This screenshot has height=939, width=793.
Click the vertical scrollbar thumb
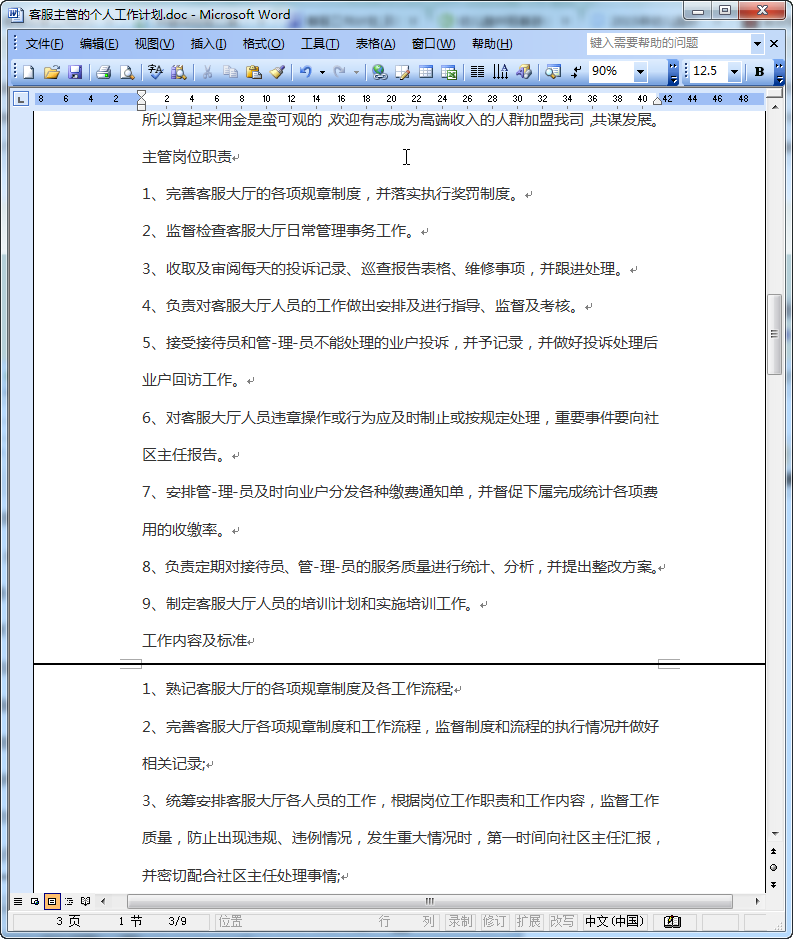[x=773, y=336]
